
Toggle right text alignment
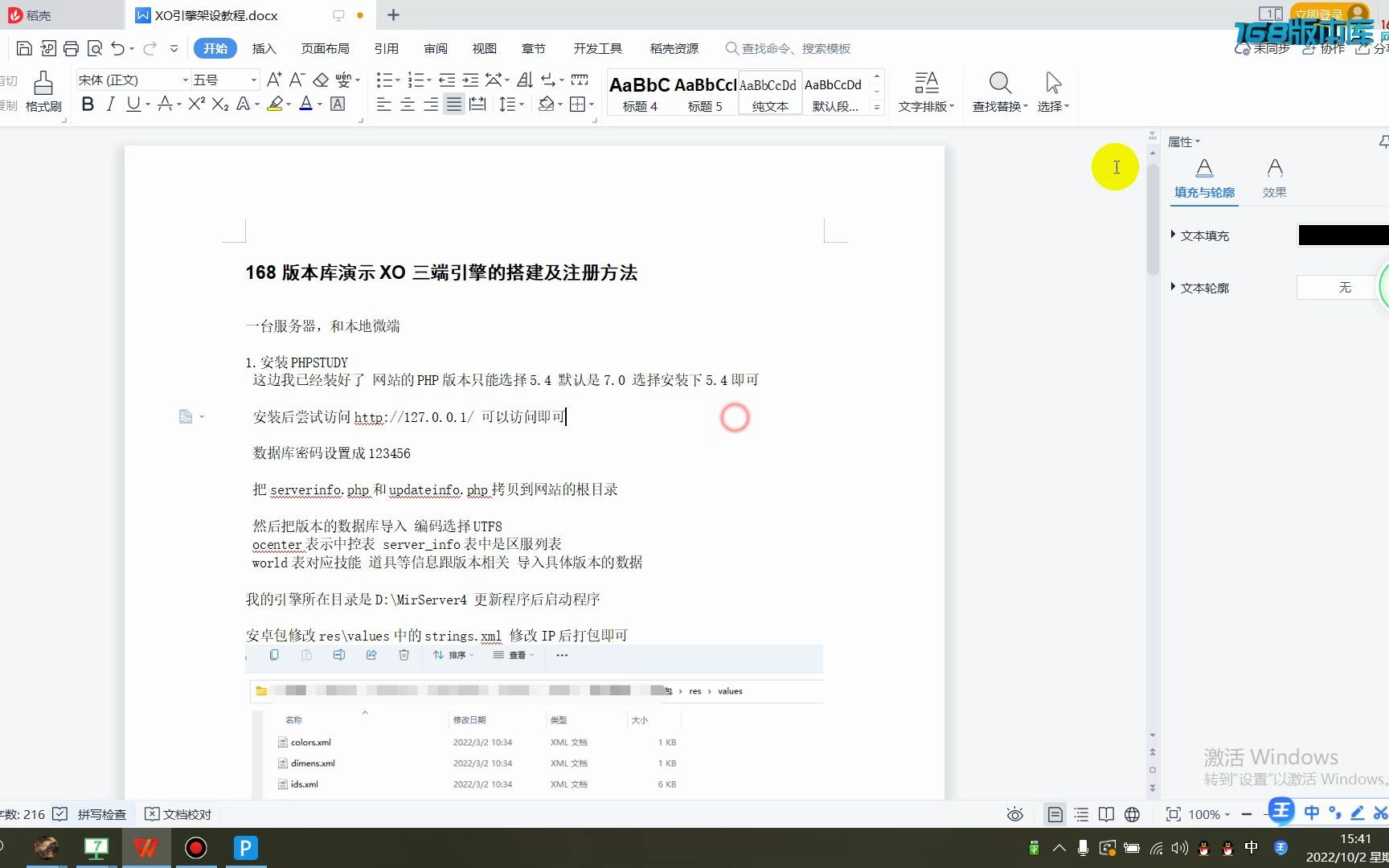coord(431,104)
